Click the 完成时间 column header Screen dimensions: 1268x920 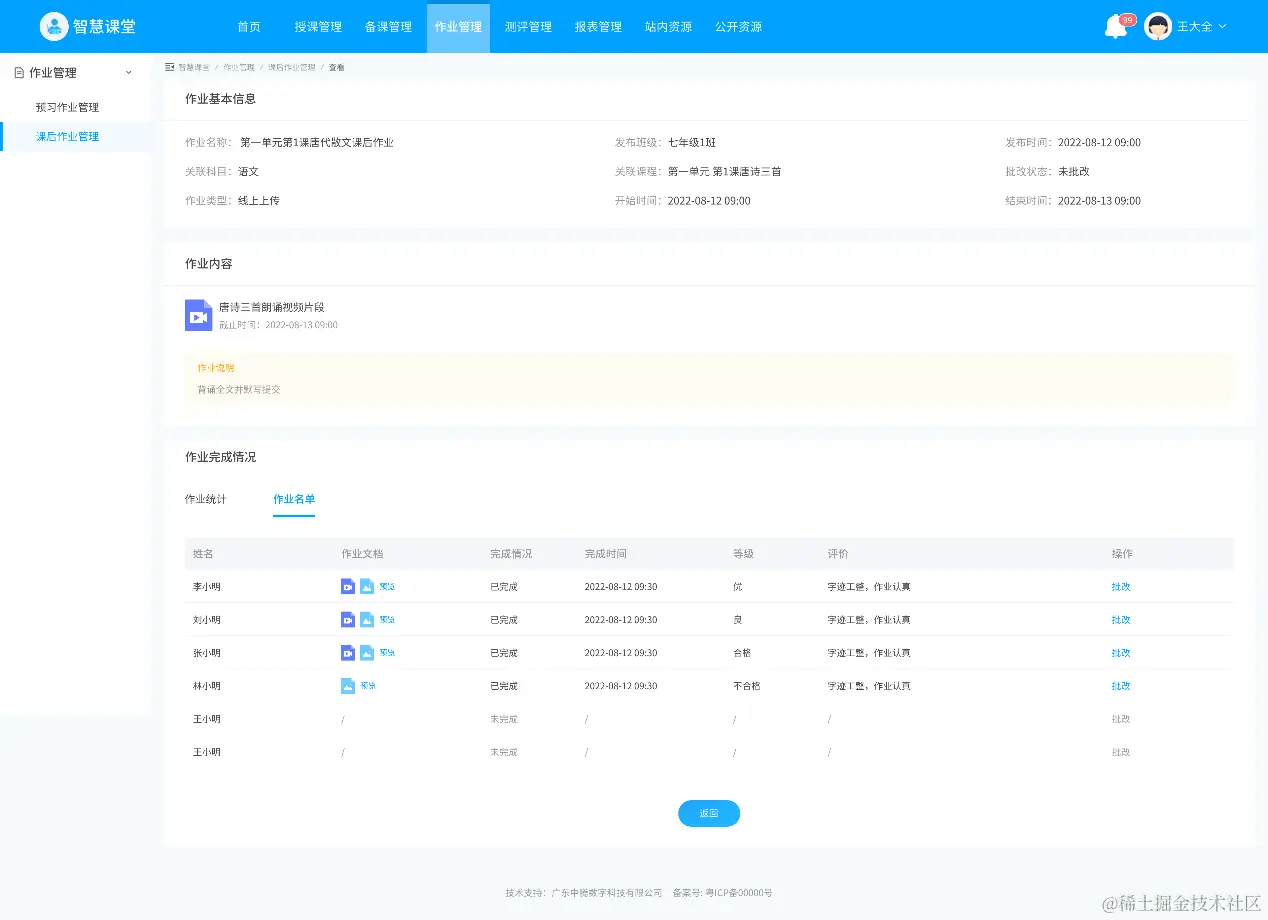point(606,554)
